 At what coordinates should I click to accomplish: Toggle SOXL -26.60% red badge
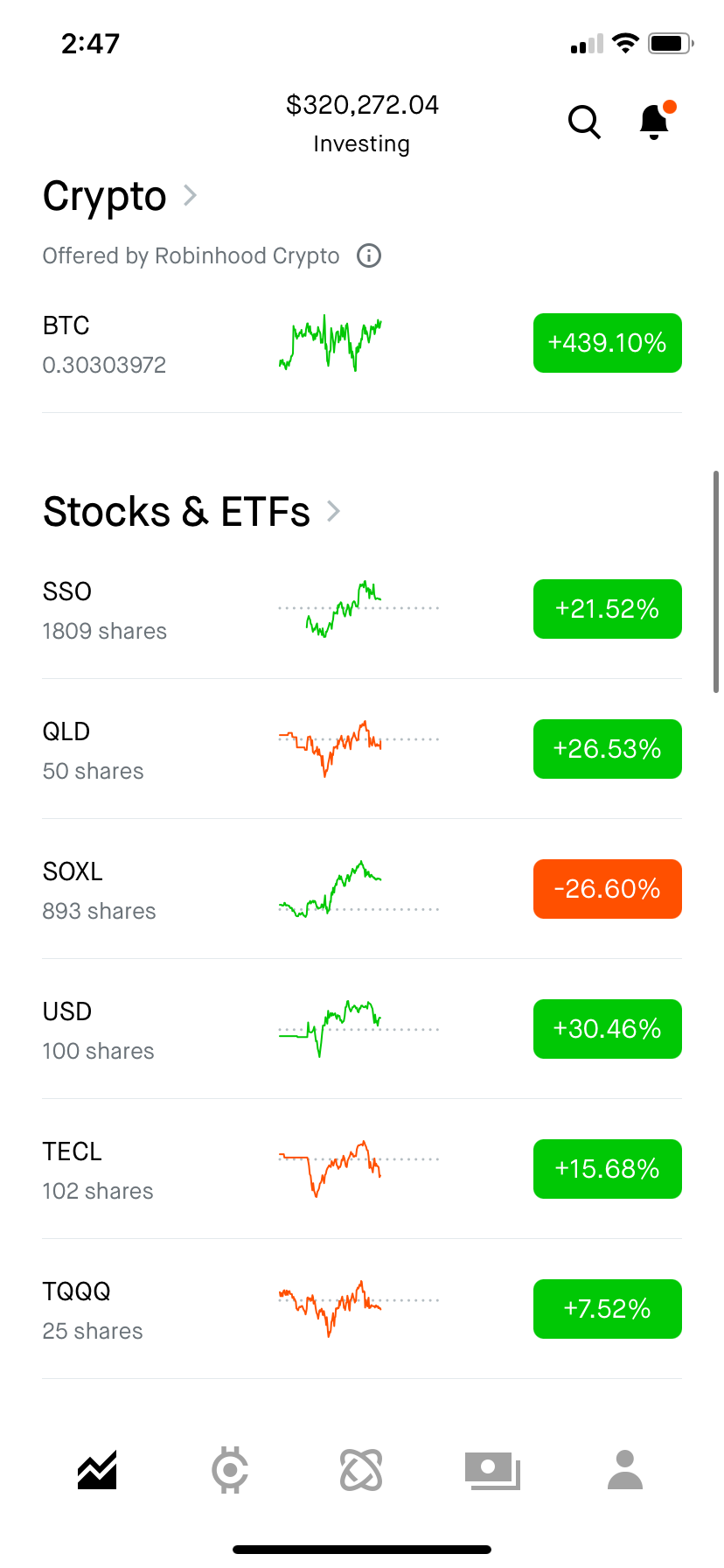click(607, 889)
